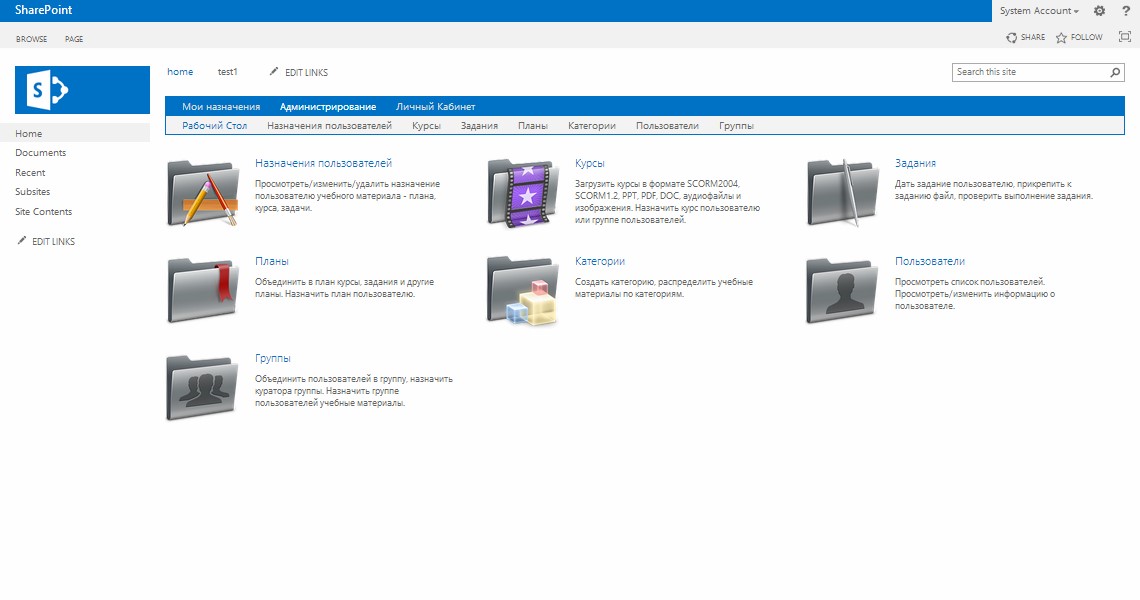Click the pencil icon by sidebar EDIT LINKS
The height and width of the screenshot is (600, 1140).
[22, 240]
